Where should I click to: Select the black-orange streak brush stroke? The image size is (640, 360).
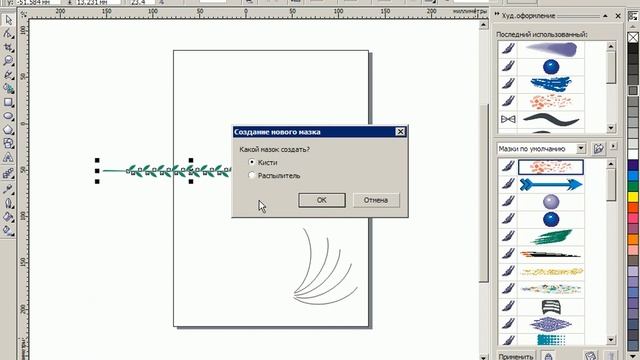pyautogui.click(x=551, y=254)
